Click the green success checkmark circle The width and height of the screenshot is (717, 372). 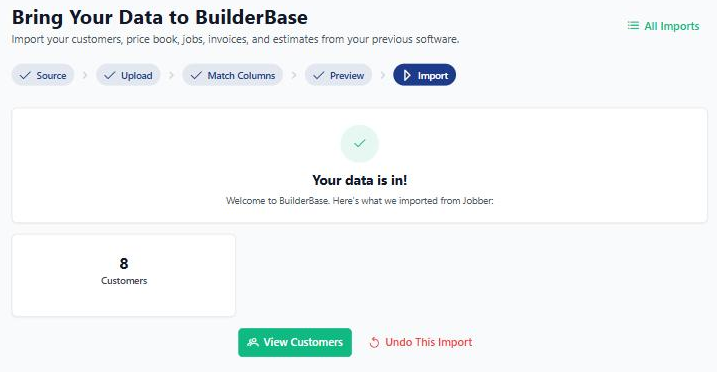[359, 143]
